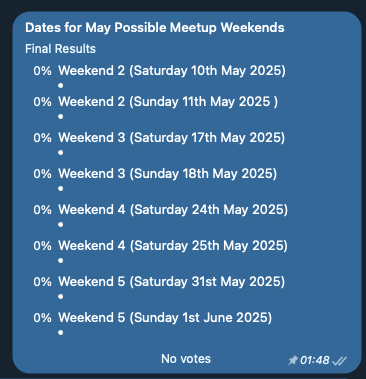Click the result dot under 17th May
The height and width of the screenshot is (379, 366).
[60, 153]
